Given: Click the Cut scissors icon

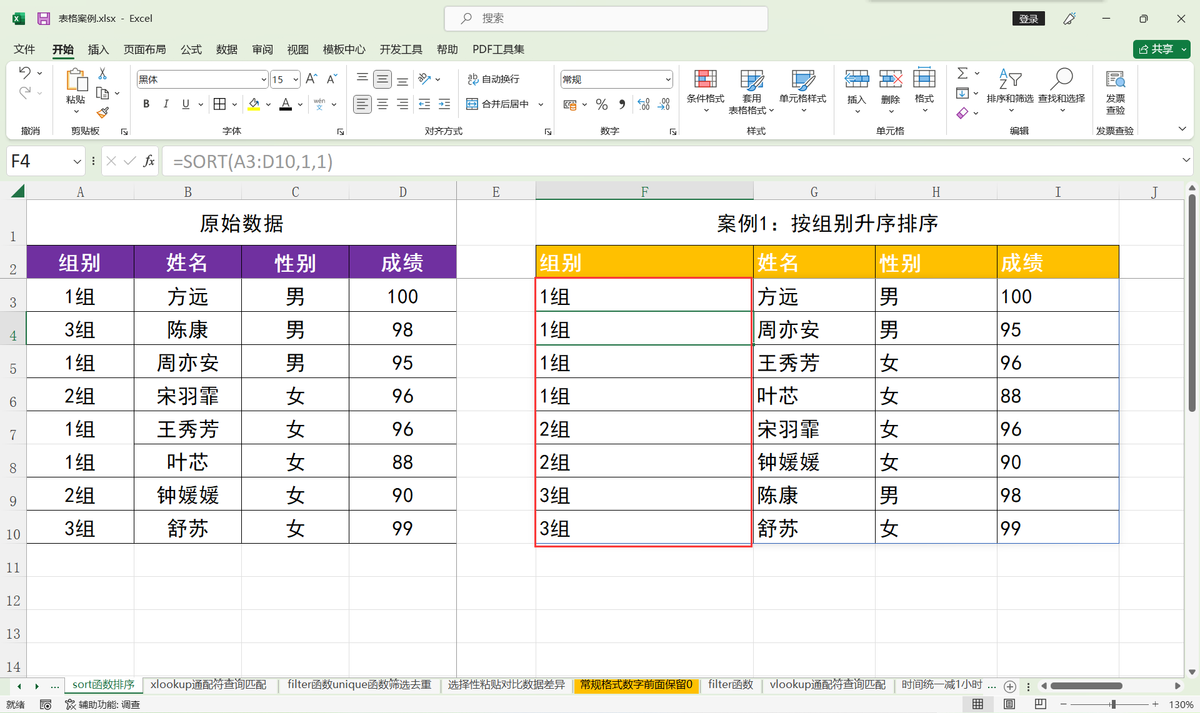Looking at the screenshot, I should [x=102, y=73].
